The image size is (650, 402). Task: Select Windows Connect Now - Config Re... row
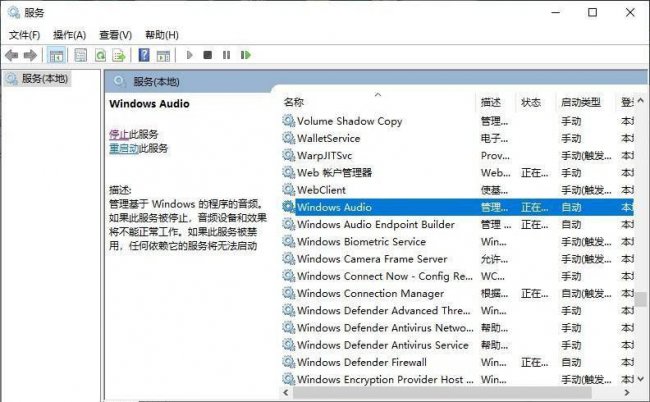(x=458, y=276)
